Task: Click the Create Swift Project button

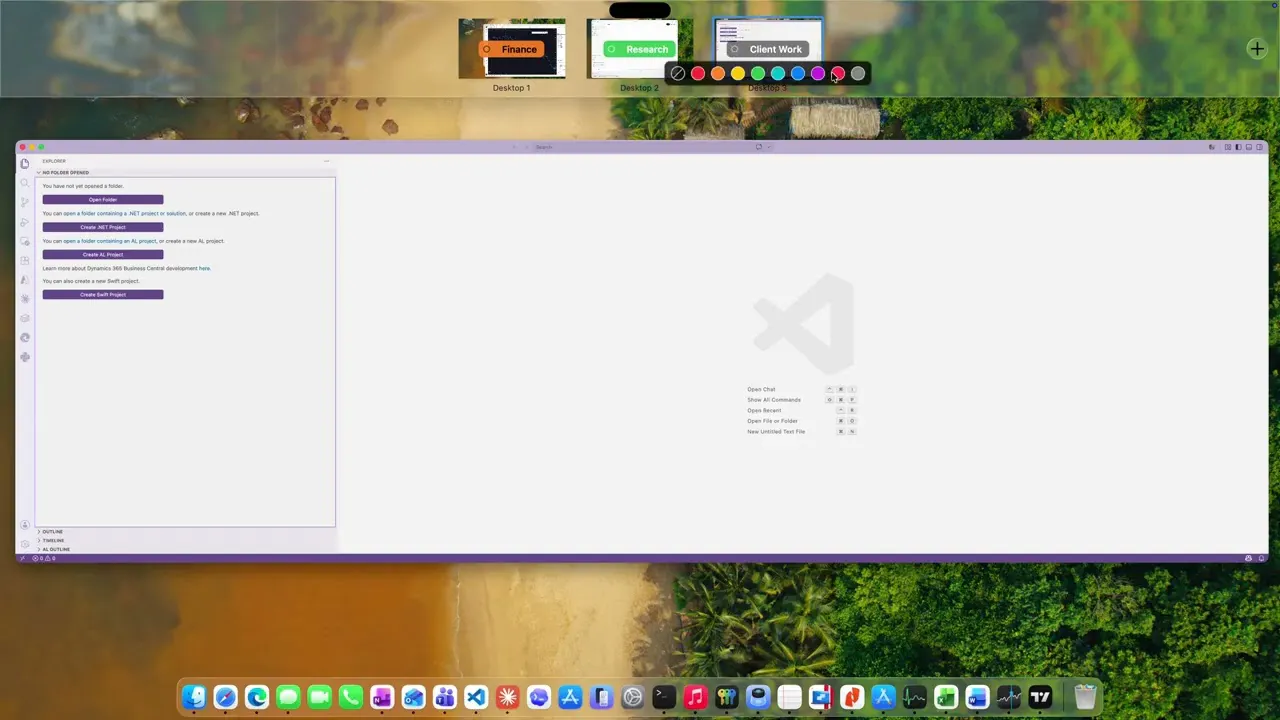Action: tap(103, 295)
